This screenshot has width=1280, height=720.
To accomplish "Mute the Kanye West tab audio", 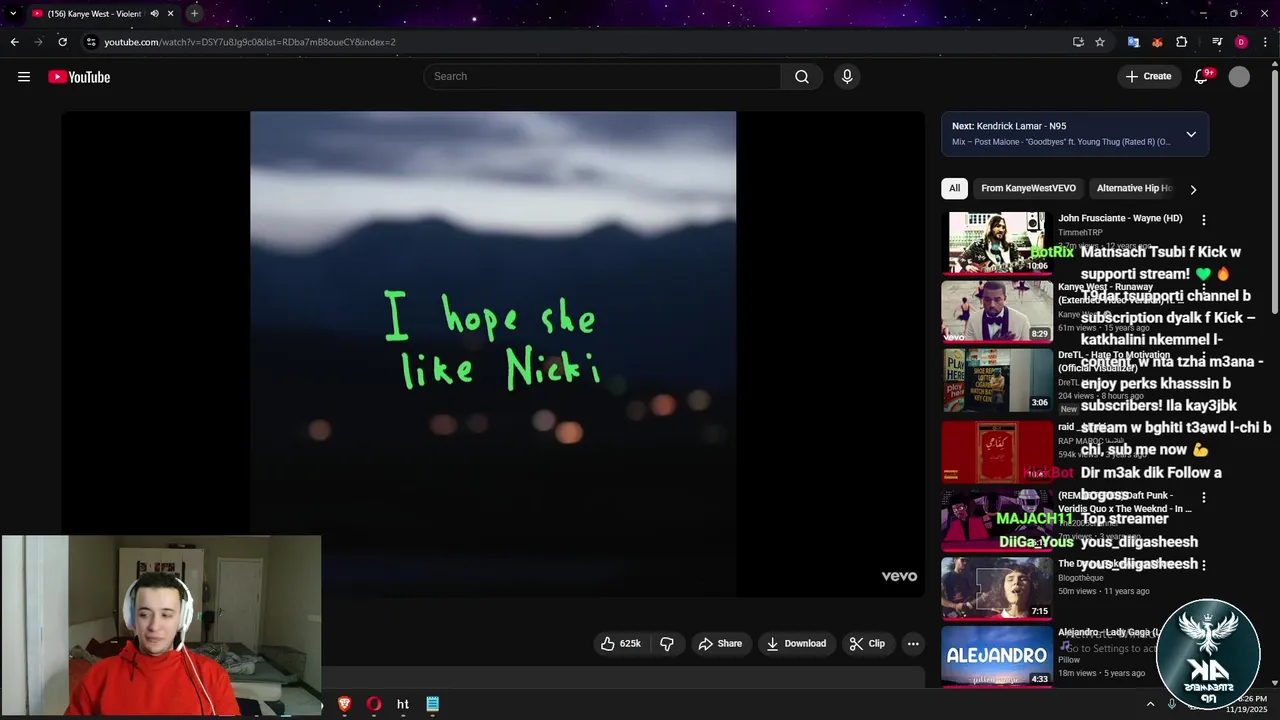I will pyautogui.click(x=154, y=14).
